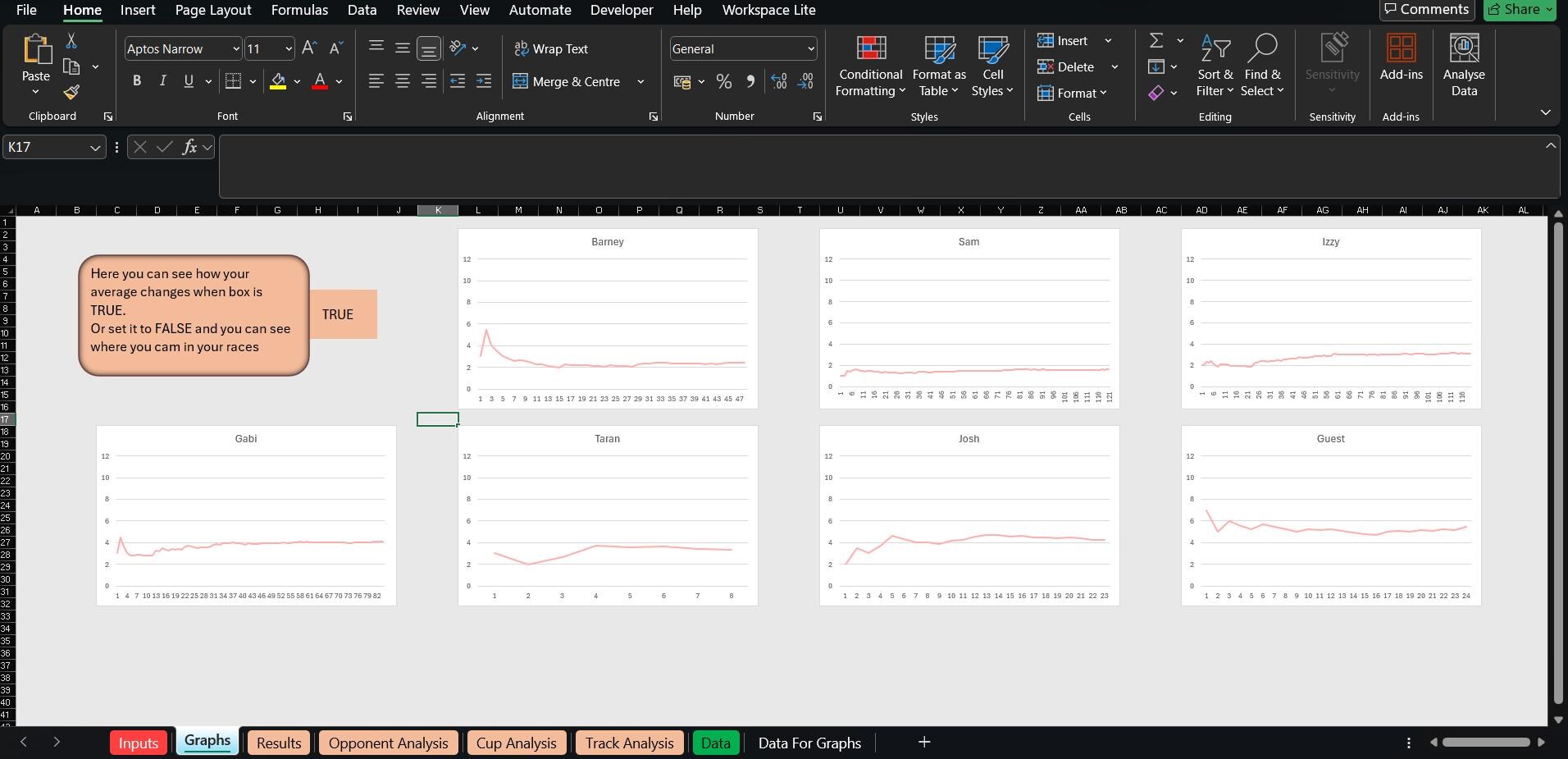Toggle italic formatting
This screenshot has height=759, width=1568.
[x=162, y=80]
